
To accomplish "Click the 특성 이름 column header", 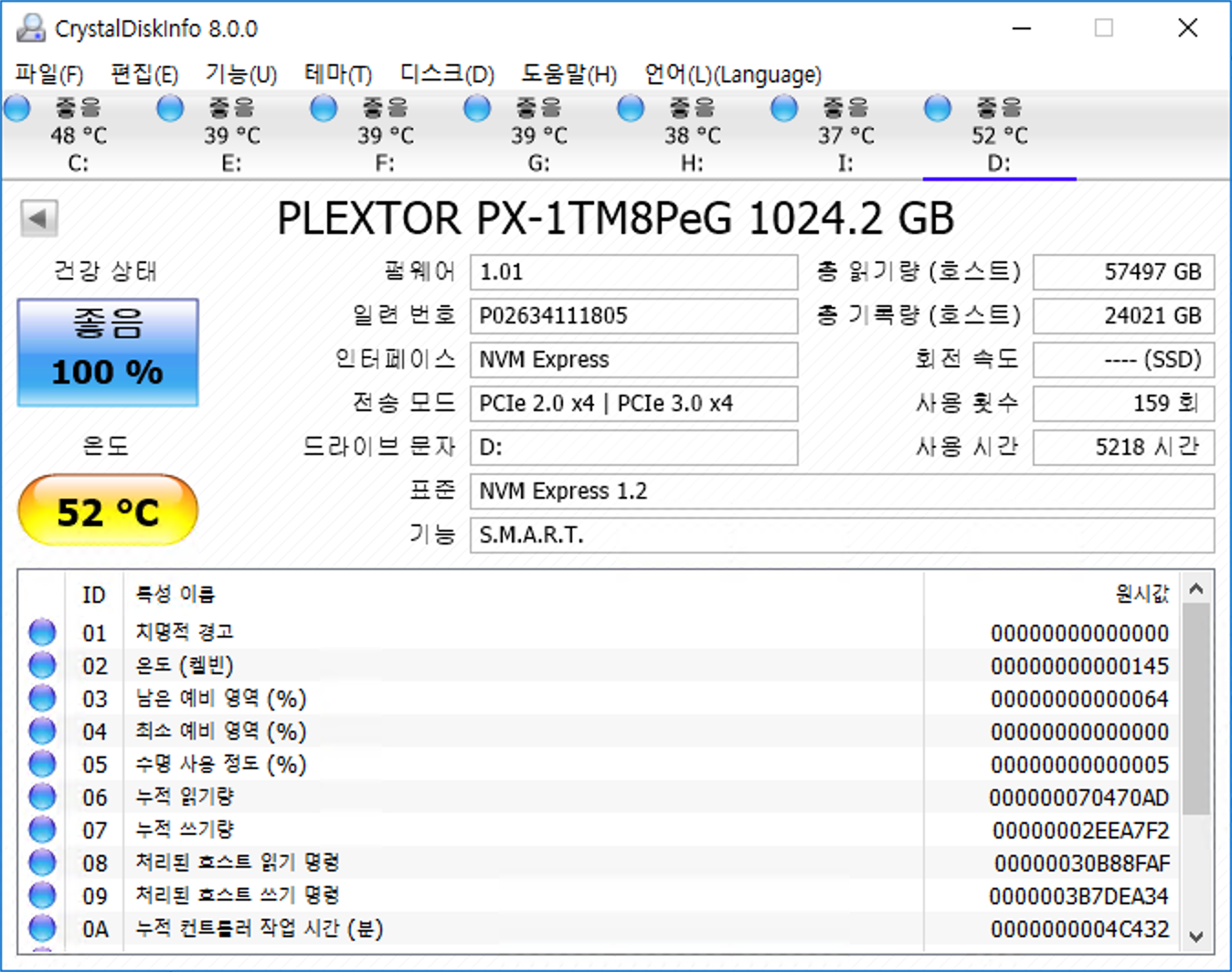I will tap(175, 595).
